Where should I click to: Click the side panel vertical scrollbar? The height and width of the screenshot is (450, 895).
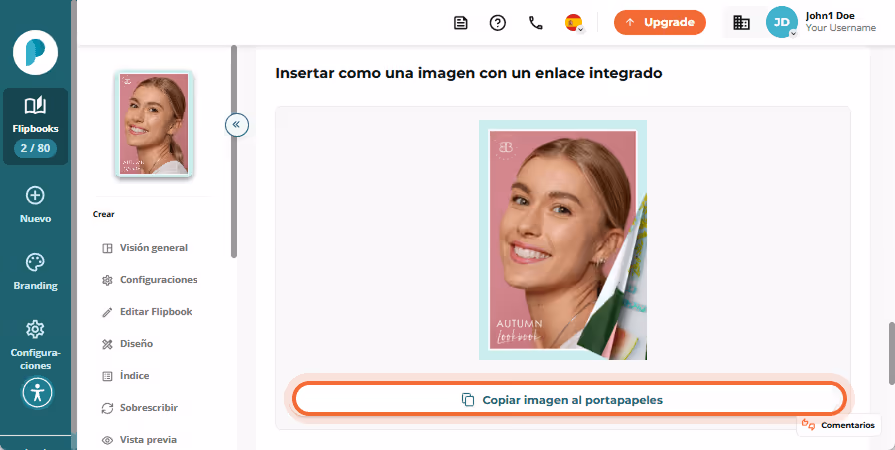pos(233,151)
